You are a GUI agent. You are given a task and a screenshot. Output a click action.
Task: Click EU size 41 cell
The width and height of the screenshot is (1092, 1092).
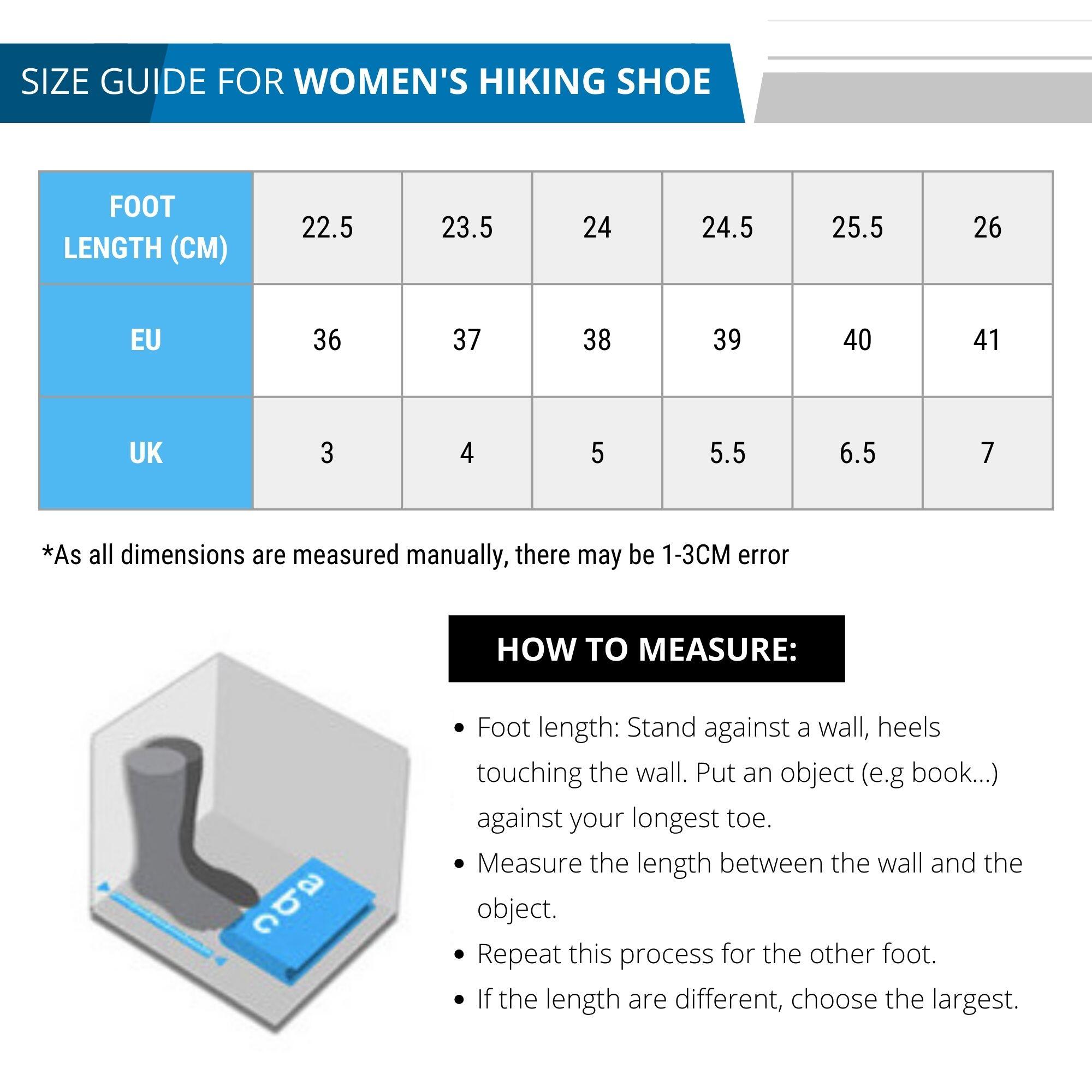tap(987, 340)
